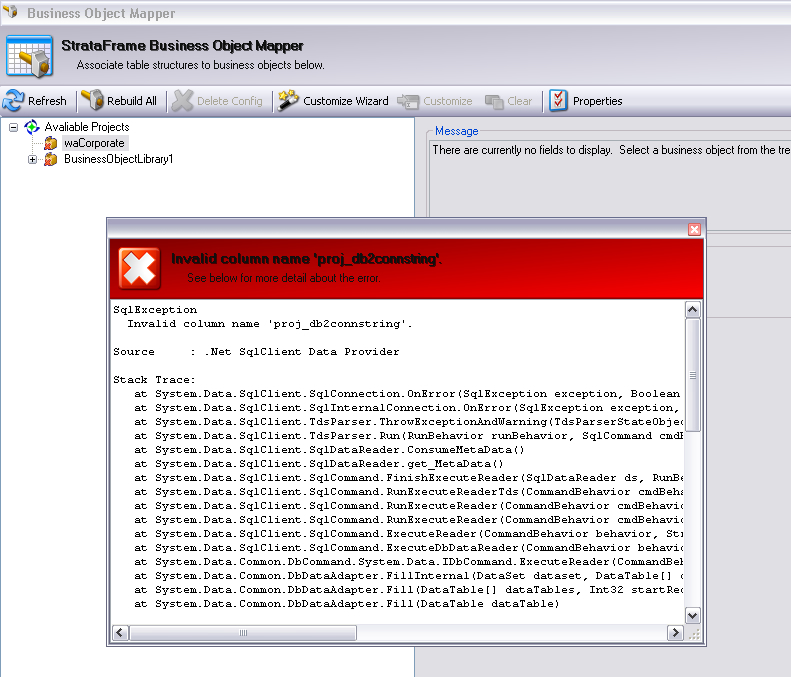Click the vertical scrollbar thumb in error dialog

pos(693,376)
